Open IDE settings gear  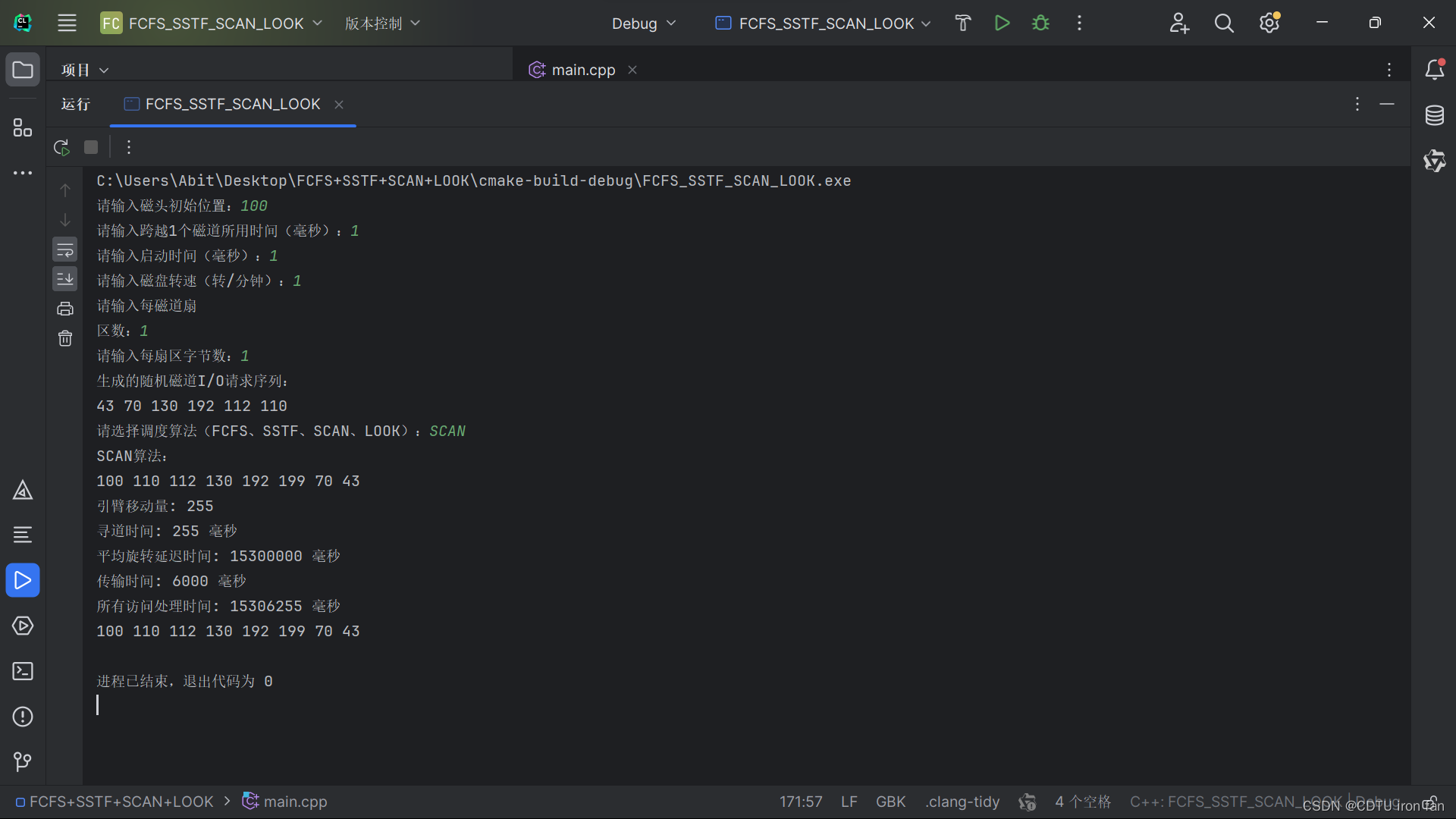(x=1270, y=23)
